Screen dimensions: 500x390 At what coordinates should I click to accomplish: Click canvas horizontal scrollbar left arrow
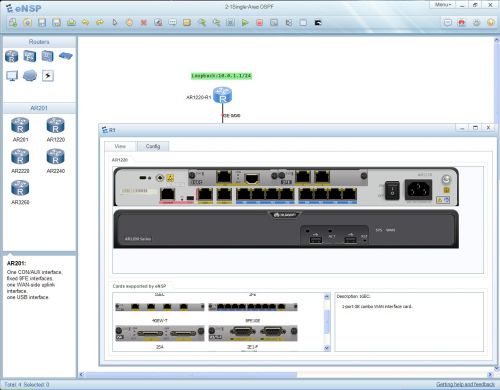point(82,375)
